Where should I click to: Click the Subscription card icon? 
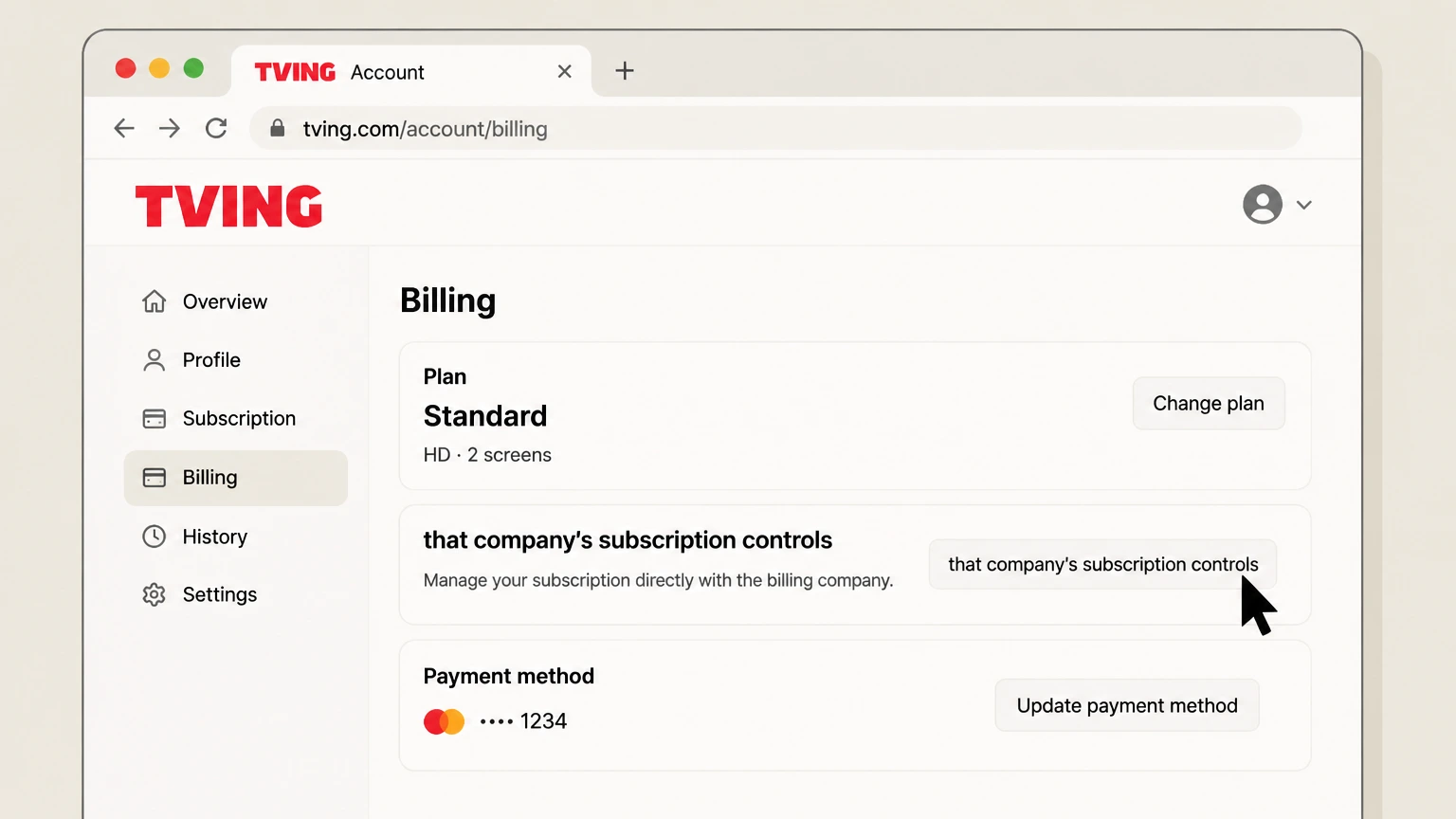coord(155,419)
